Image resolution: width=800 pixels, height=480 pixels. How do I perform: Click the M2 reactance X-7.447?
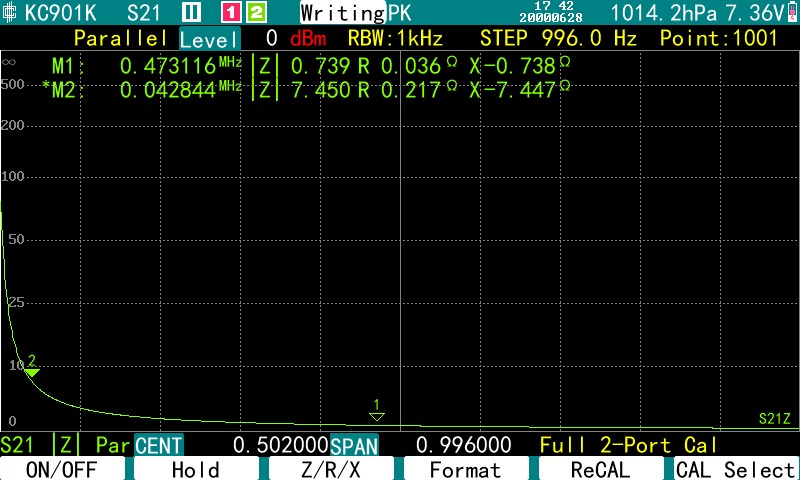[519, 90]
